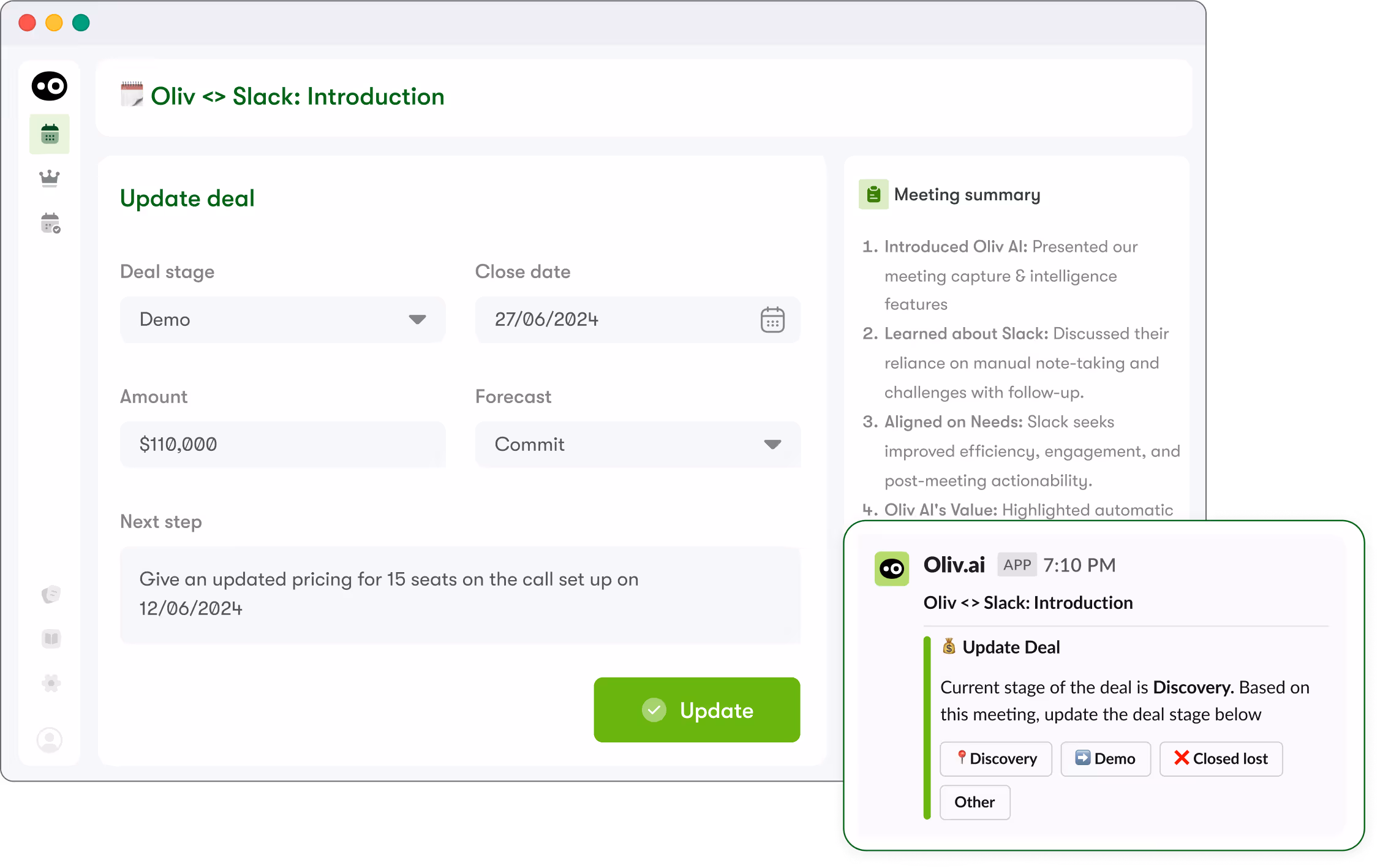Open the book icon in sidebar
The image size is (1380, 868).
[x=51, y=639]
